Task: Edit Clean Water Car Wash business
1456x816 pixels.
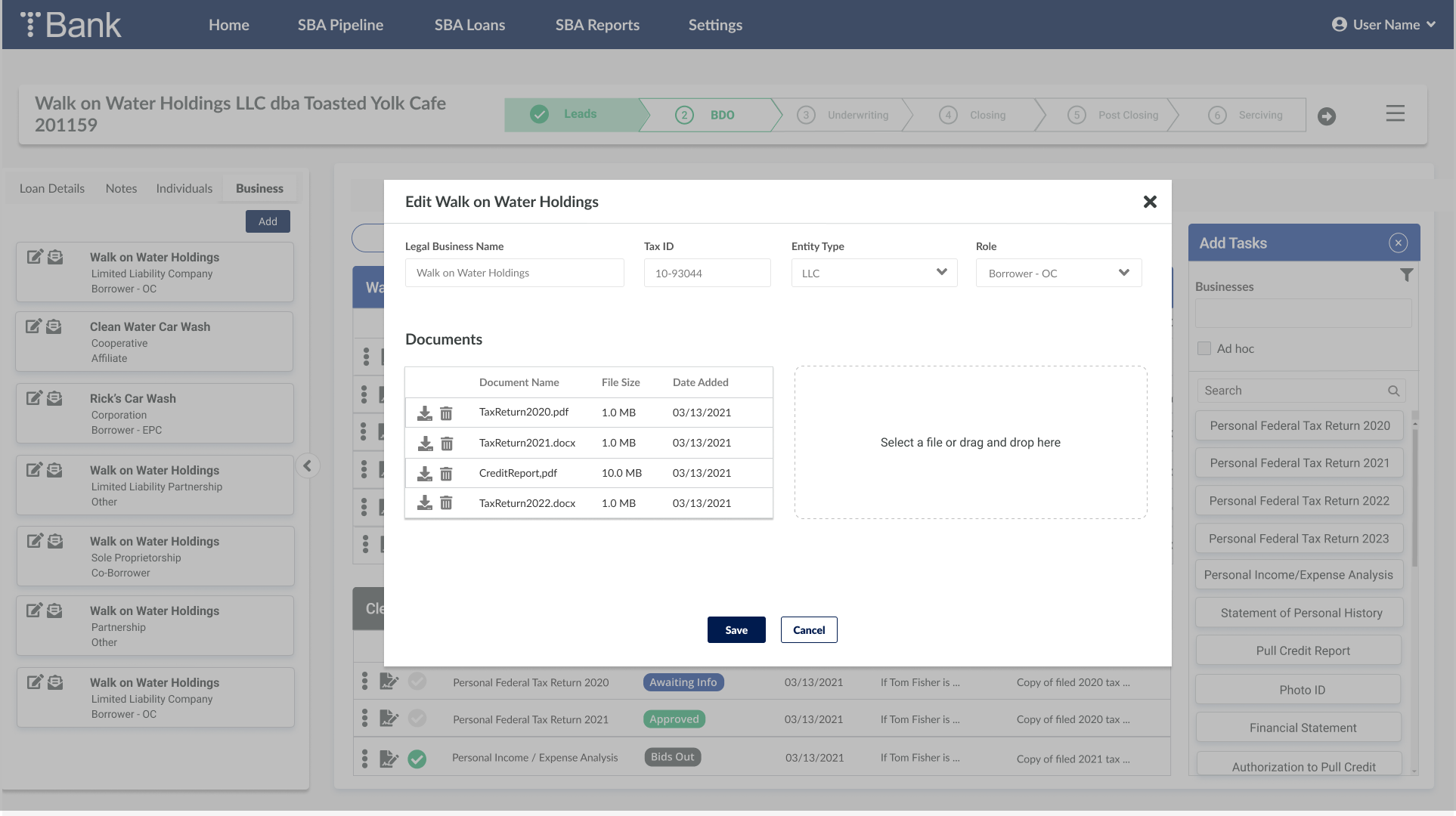Action: click(x=33, y=326)
